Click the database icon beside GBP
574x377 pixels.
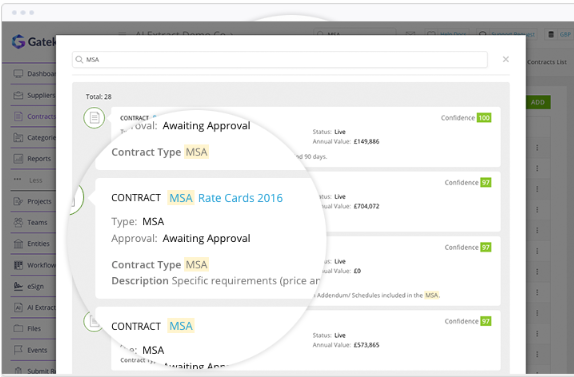coord(551,34)
